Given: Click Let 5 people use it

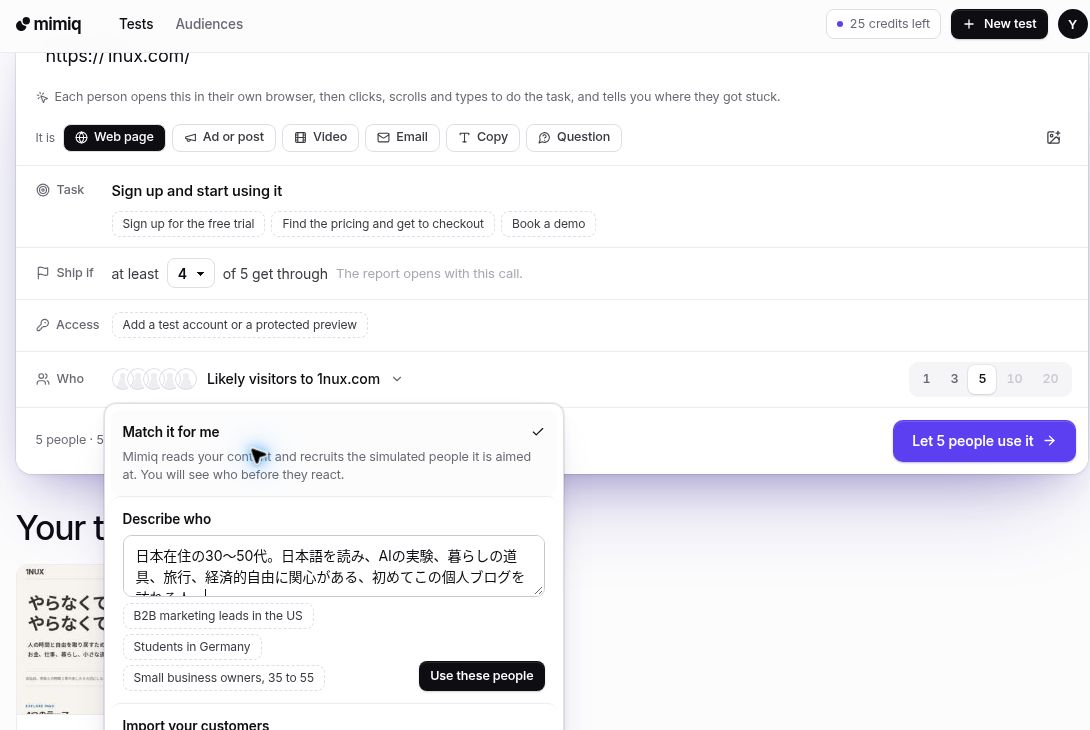Looking at the screenshot, I should [x=984, y=441].
